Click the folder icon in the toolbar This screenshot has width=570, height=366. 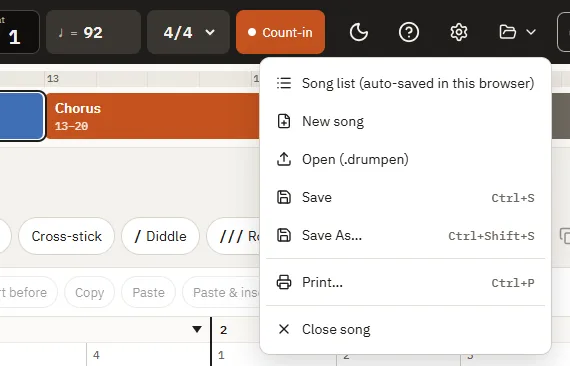point(507,32)
